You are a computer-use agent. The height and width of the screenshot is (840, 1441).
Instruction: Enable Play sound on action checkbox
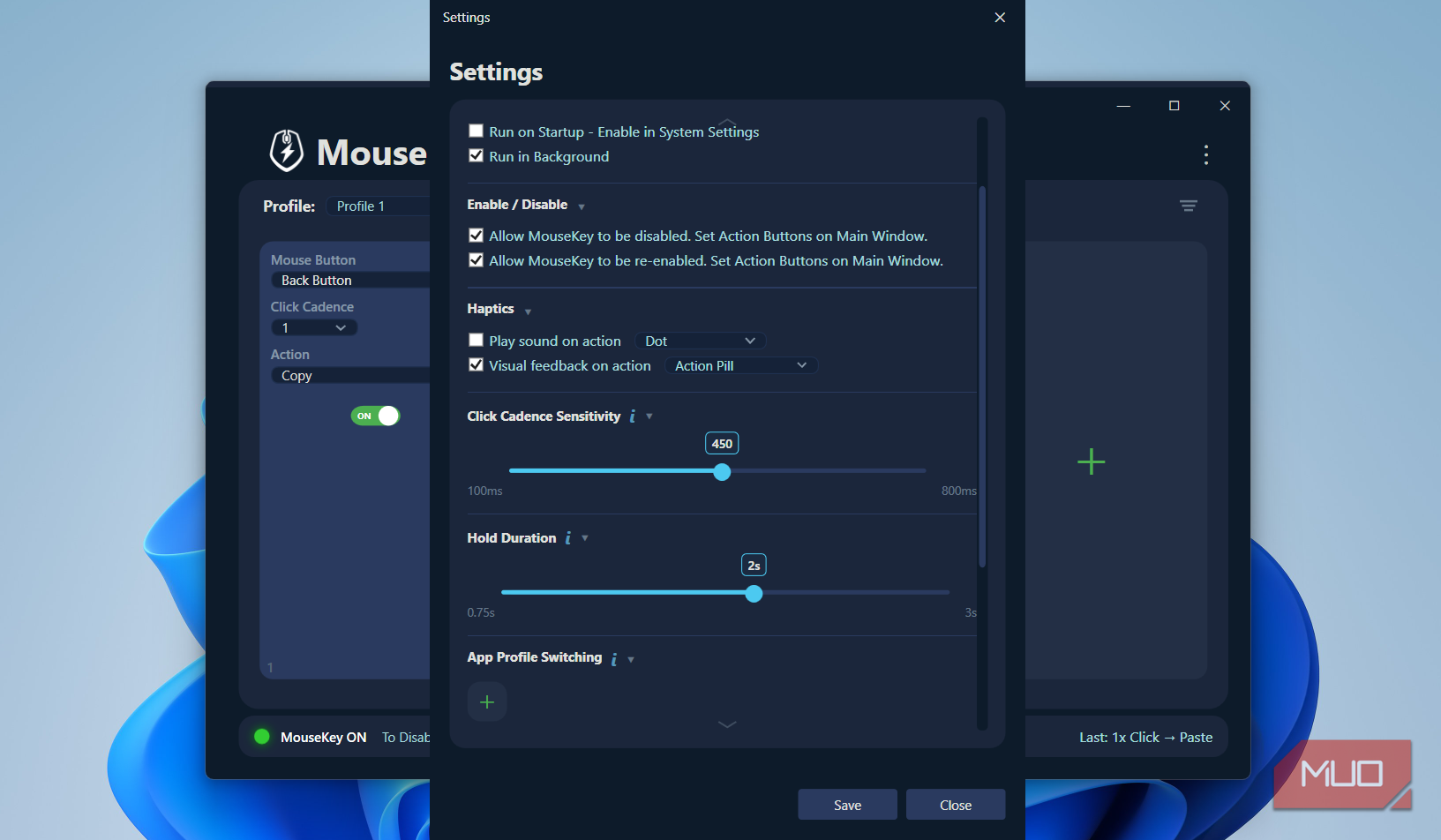pyautogui.click(x=476, y=340)
